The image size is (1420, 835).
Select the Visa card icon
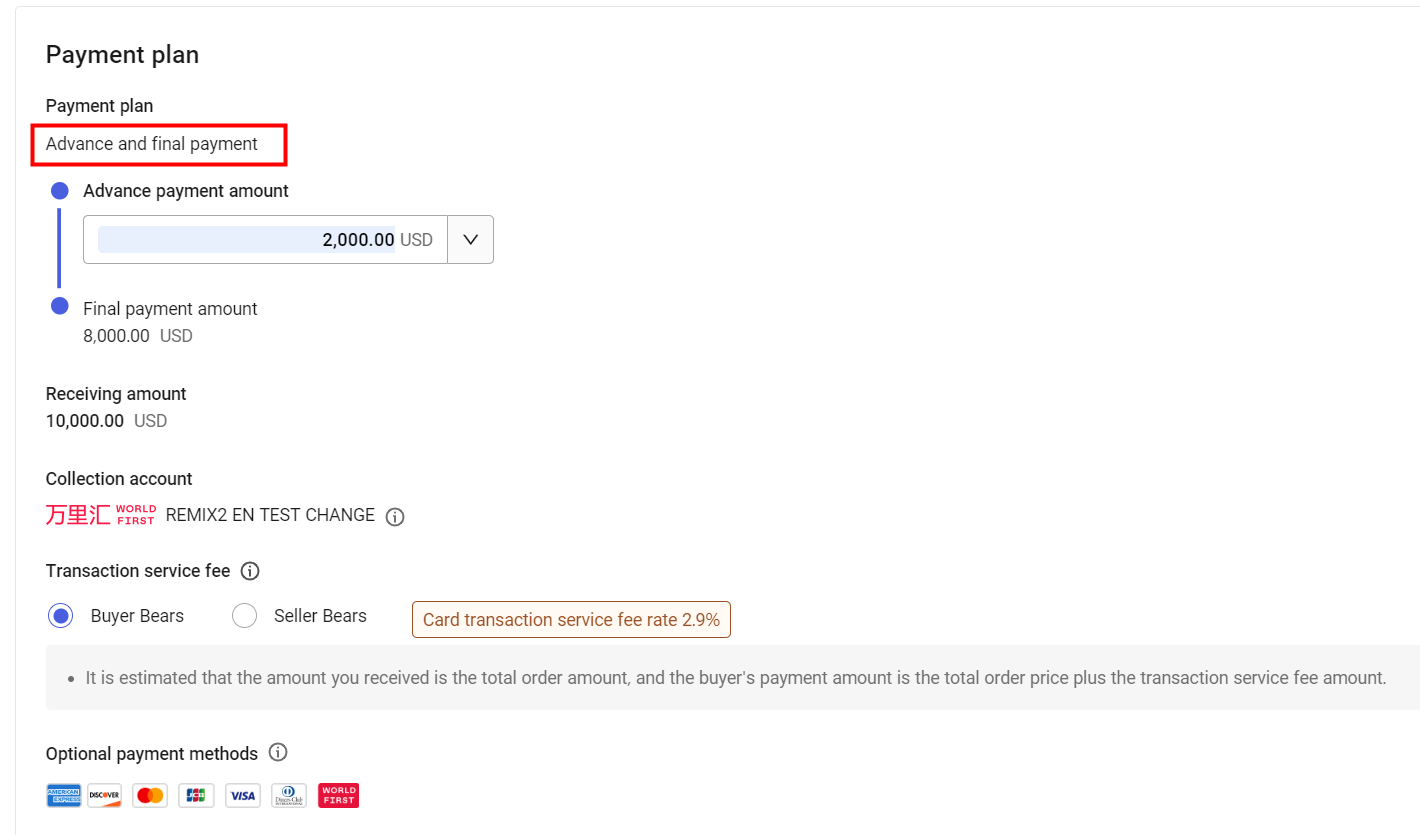click(242, 795)
